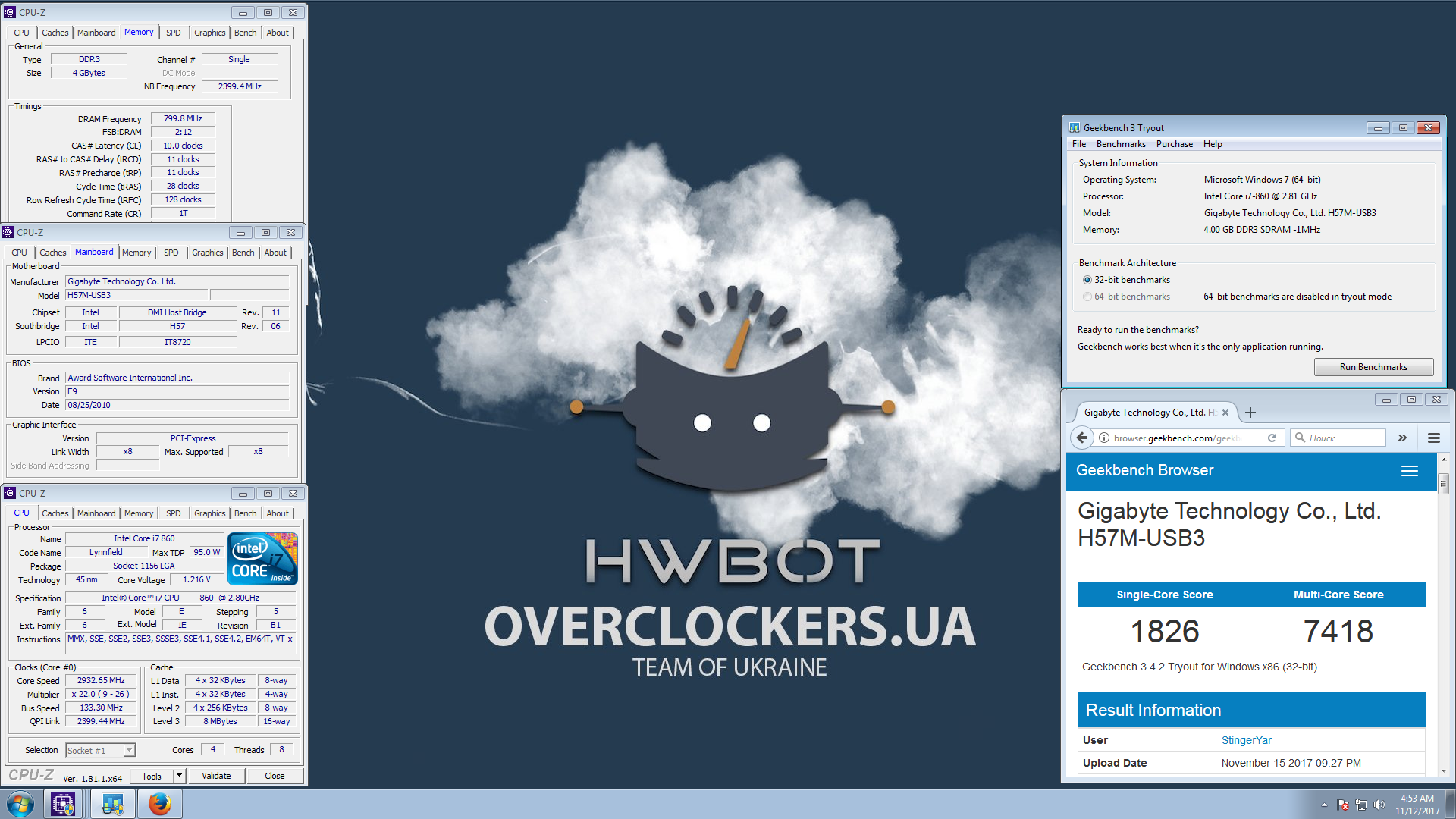This screenshot has height=819, width=1456.
Task: Open the File menu in Geekbench
Action: (x=1079, y=144)
